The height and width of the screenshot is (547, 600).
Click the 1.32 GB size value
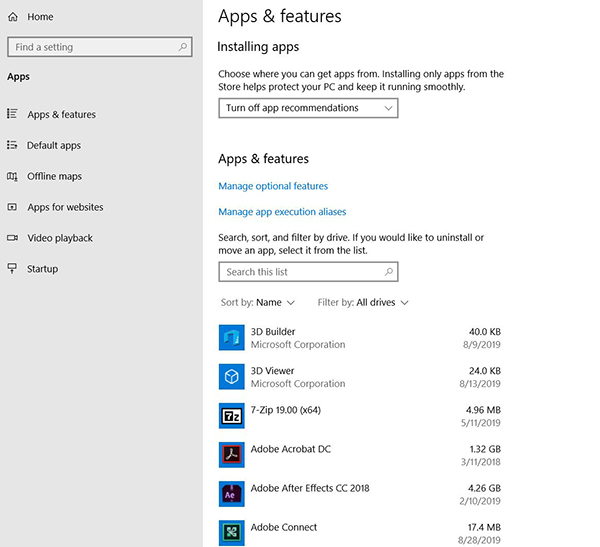[x=485, y=449]
